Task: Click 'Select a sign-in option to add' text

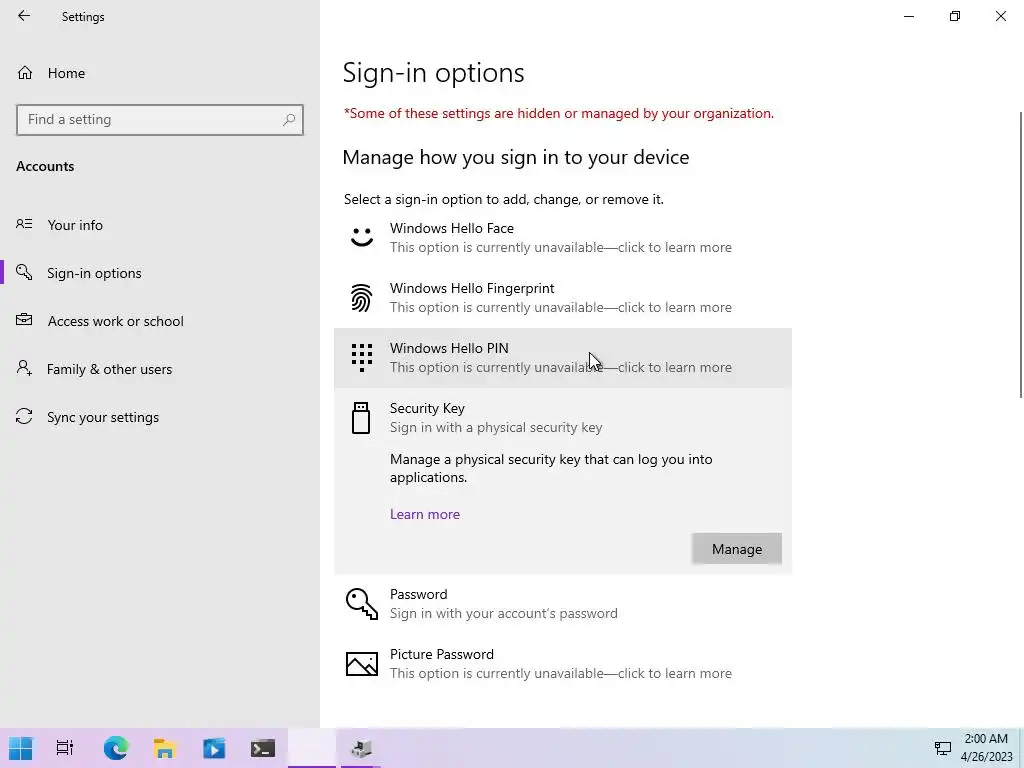Action: tap(504, 199)
